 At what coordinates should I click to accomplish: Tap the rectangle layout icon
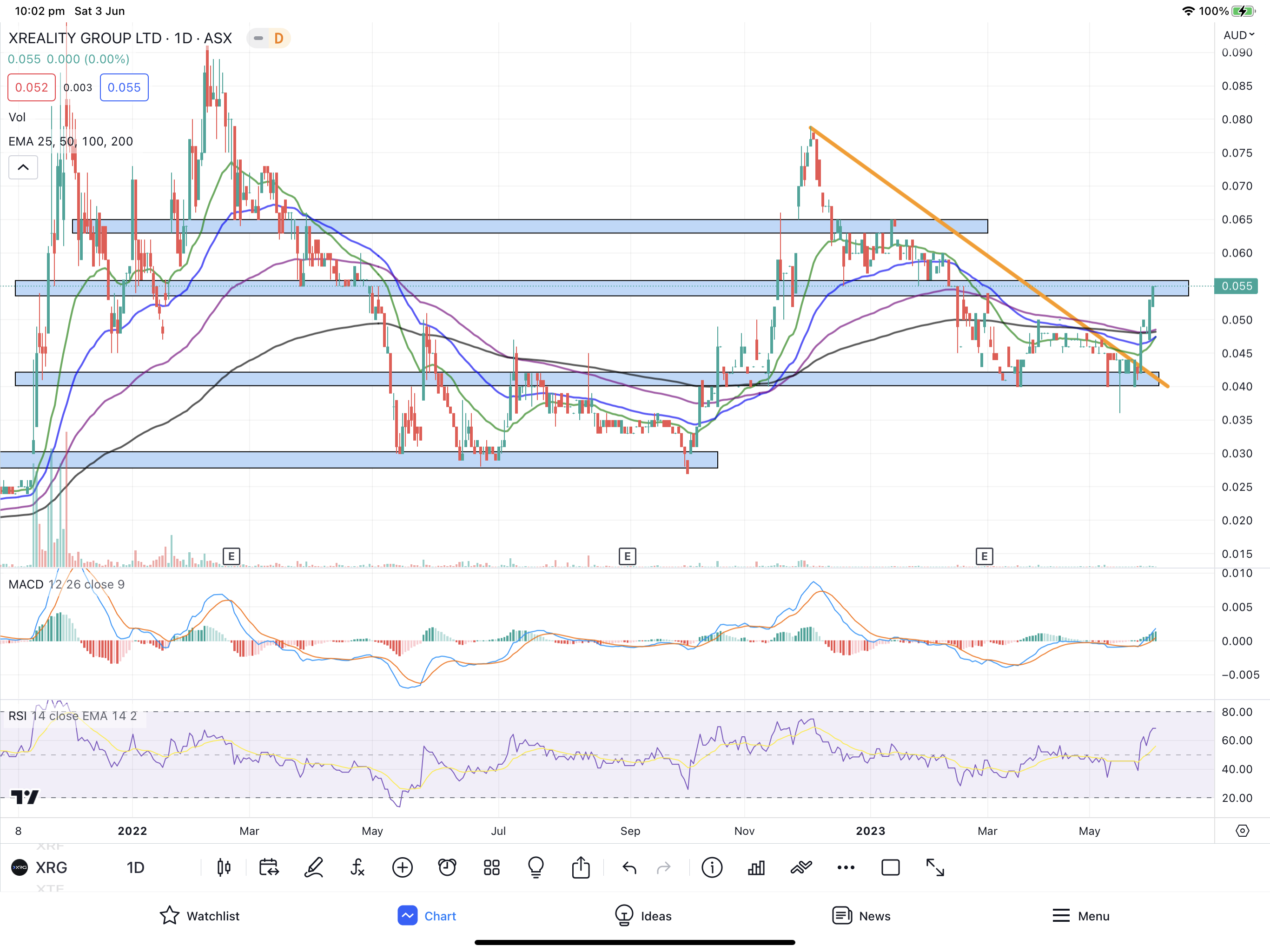pos(891,867)
